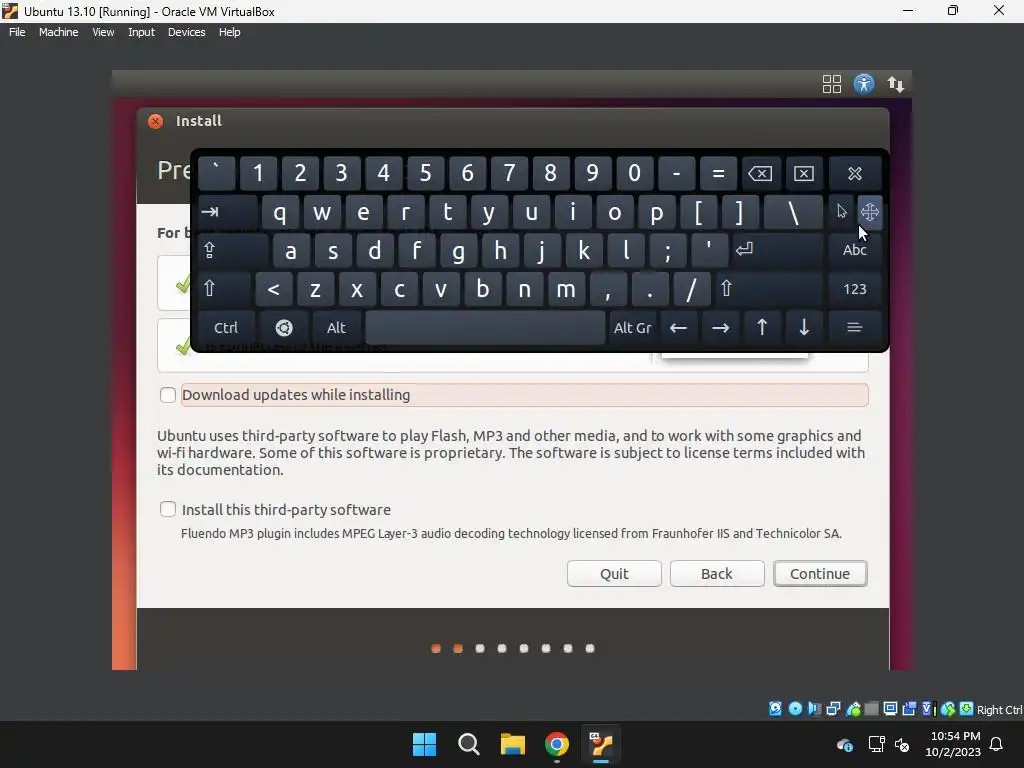Select the pointer click-helper key on the keyboard
This screenshot has height=768, width=1024.
[x=842, y=212]
